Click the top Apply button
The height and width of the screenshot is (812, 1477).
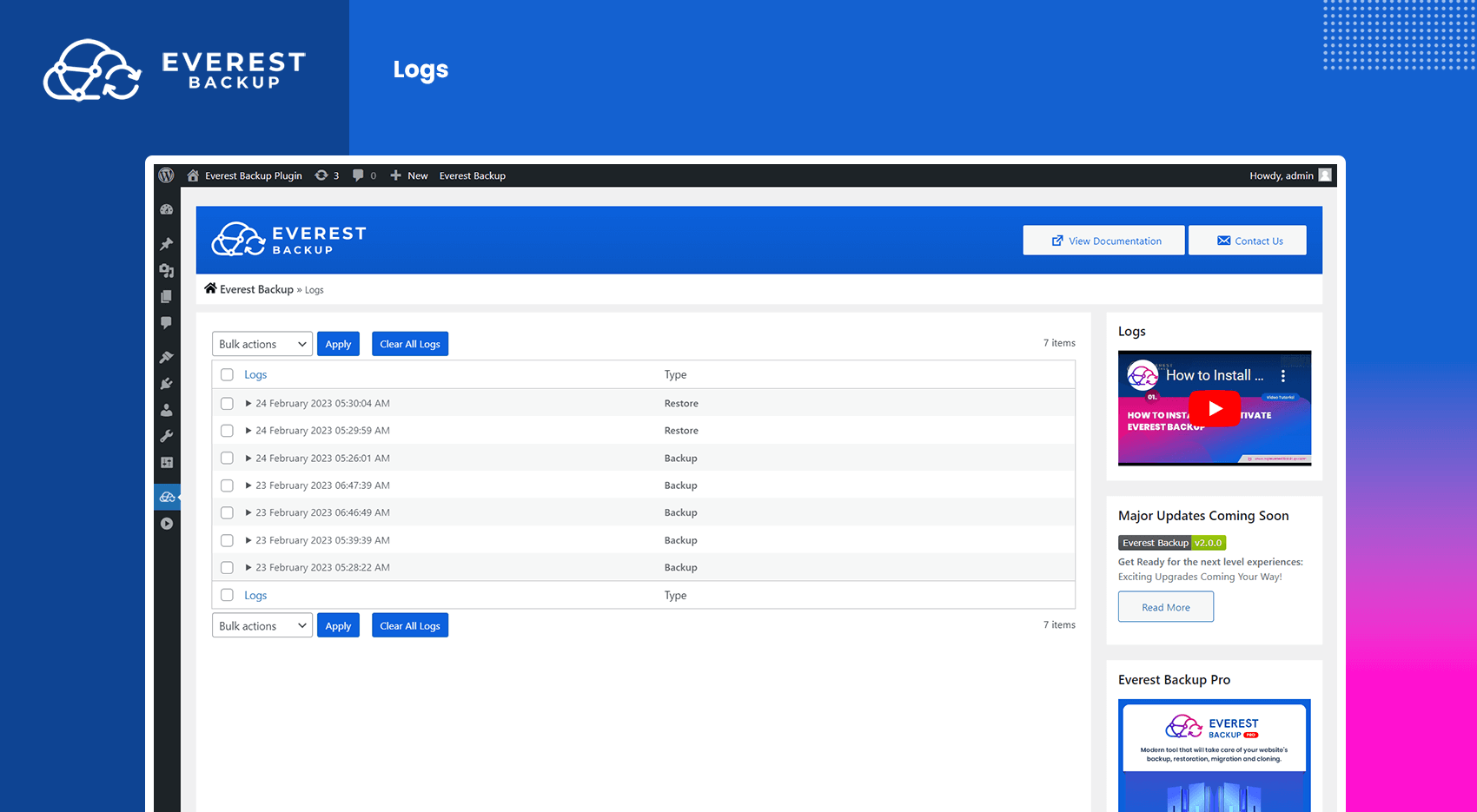pyautogui.click(x=338, y=344)
